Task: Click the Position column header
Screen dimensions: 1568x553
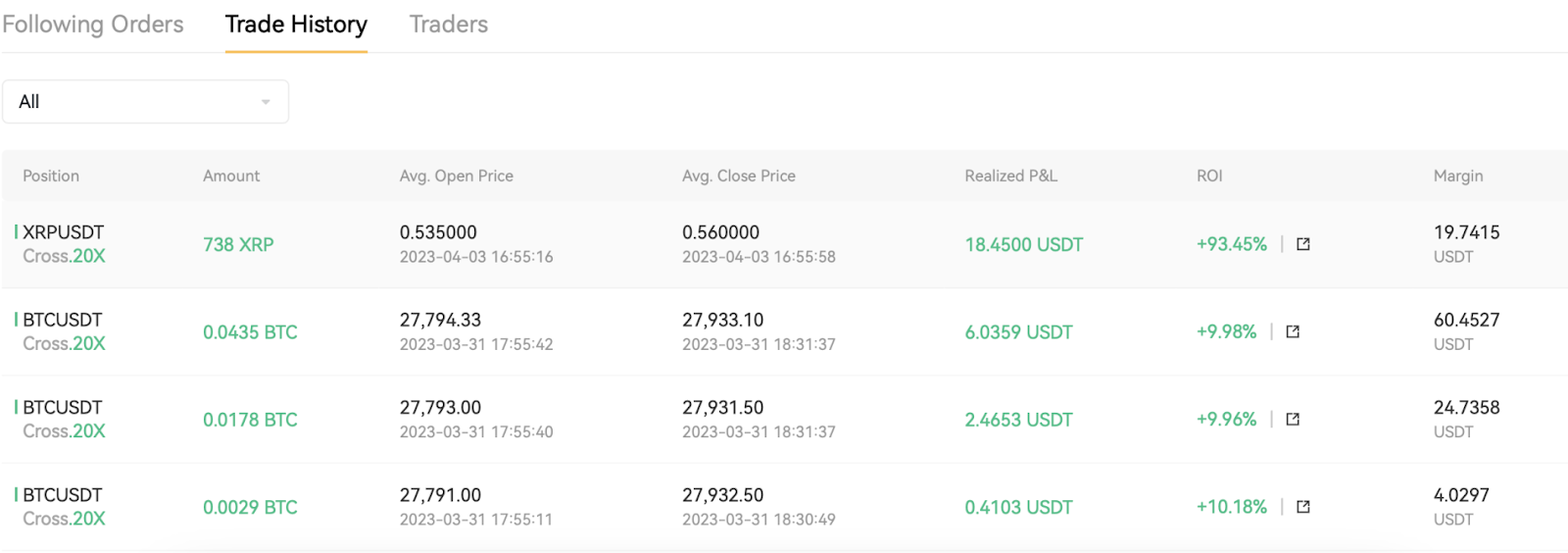Action: tap(51, 176)
